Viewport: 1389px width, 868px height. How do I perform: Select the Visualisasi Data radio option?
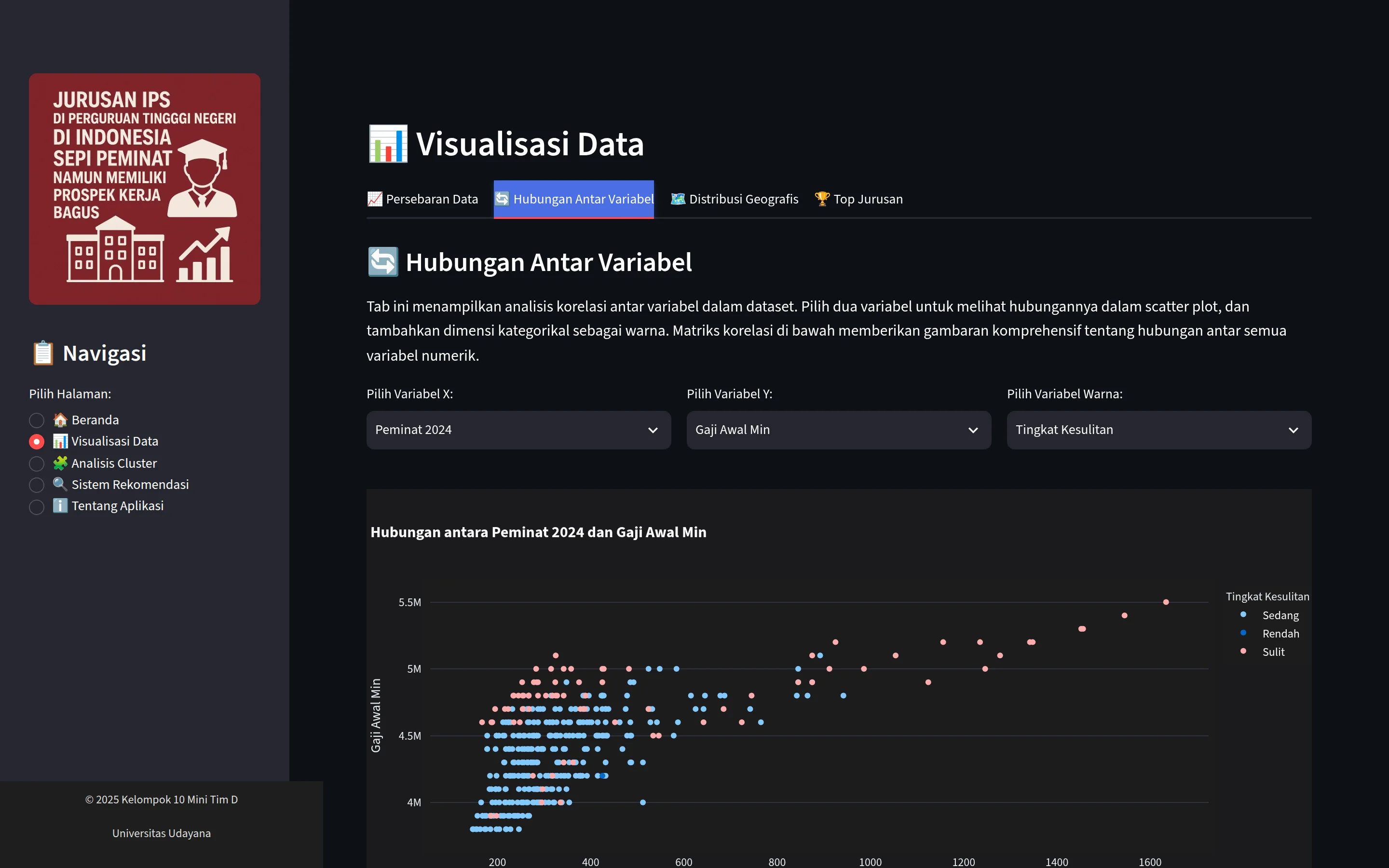pos(37,441)
